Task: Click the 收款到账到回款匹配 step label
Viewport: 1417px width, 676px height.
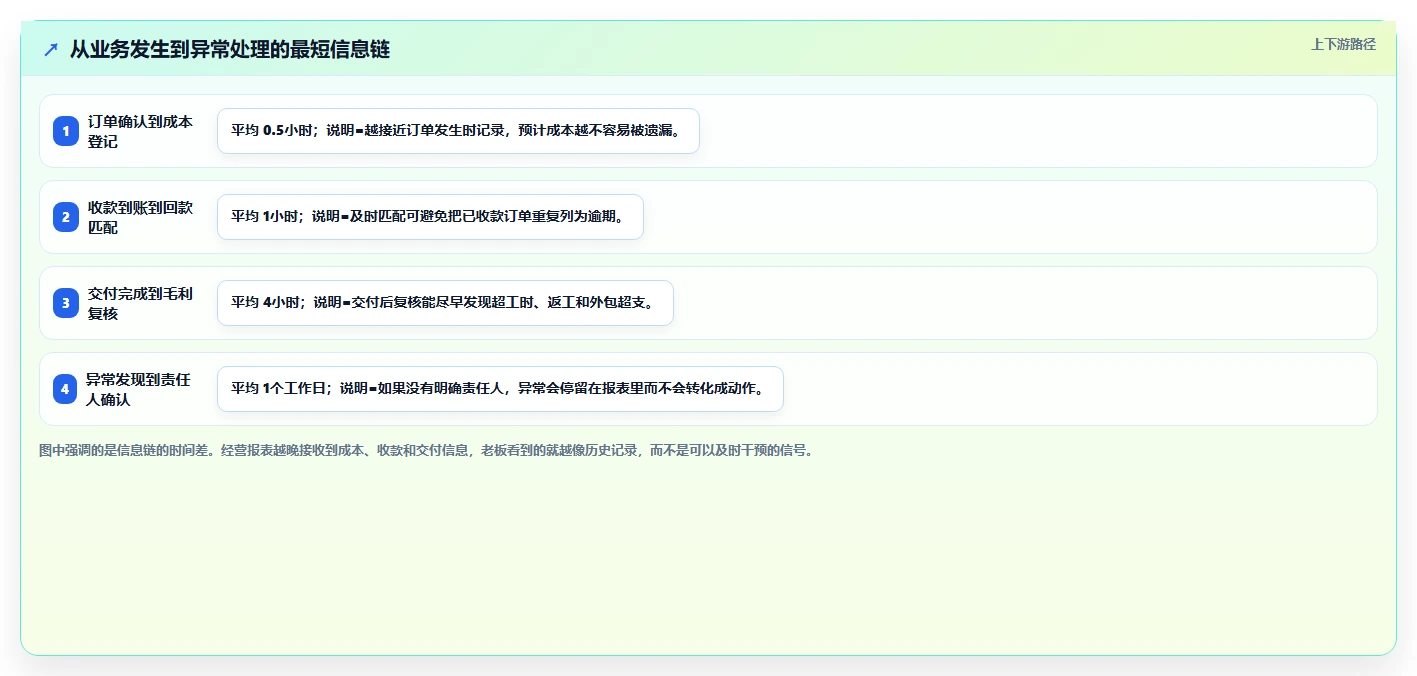Action: coord(140,217)
